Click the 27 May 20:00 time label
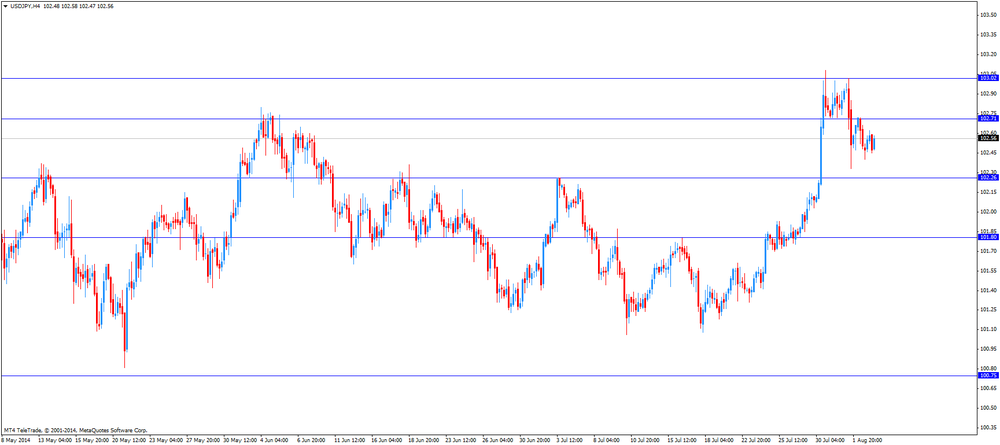The width and height of the screenshot is (1000, 445). click(202, 440)
